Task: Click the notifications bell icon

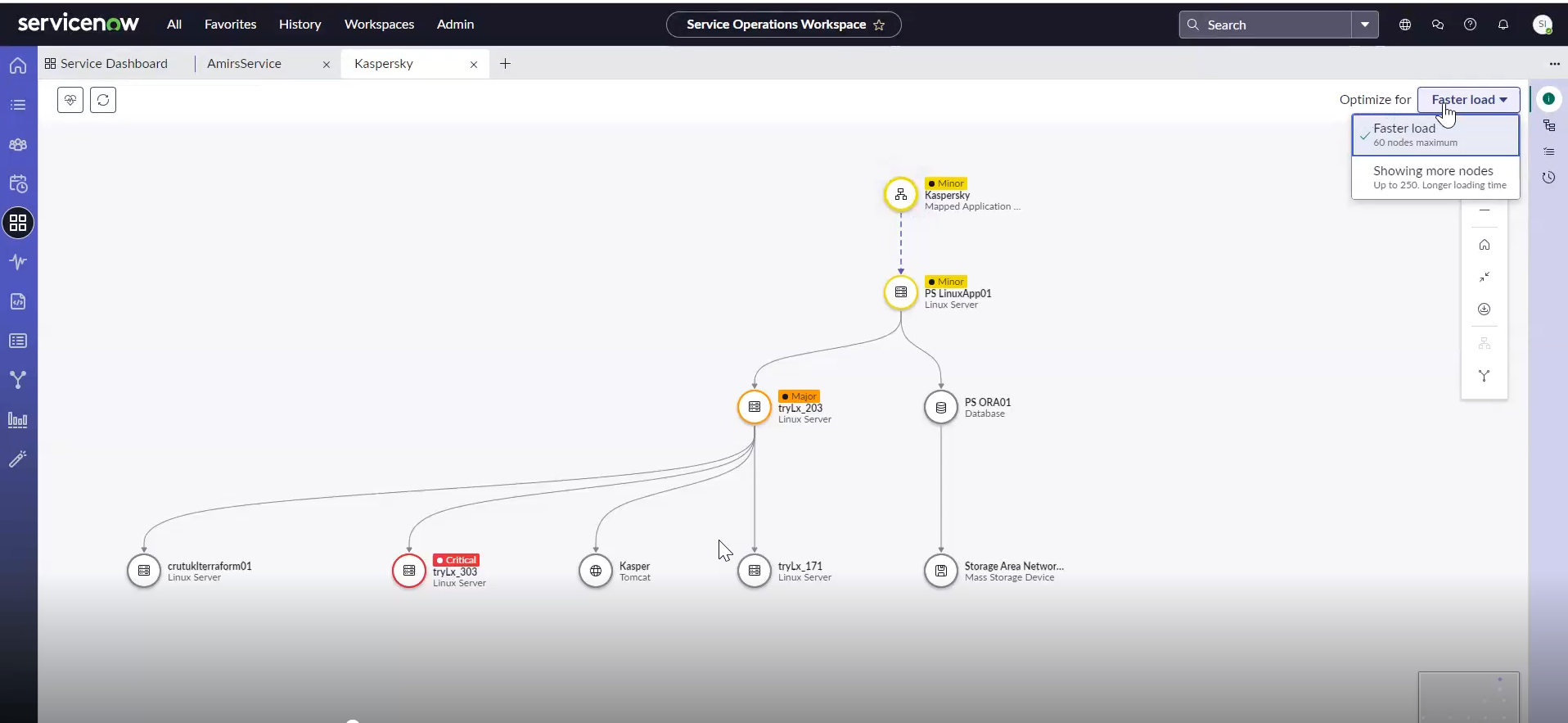Action: coord(1503,25)
